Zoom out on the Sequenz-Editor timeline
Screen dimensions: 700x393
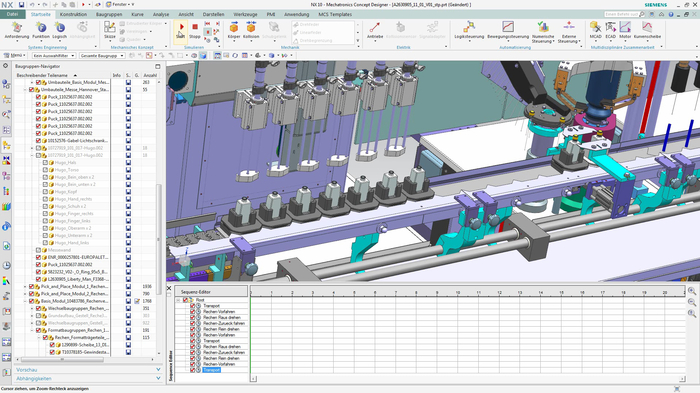tap(692, 302)
